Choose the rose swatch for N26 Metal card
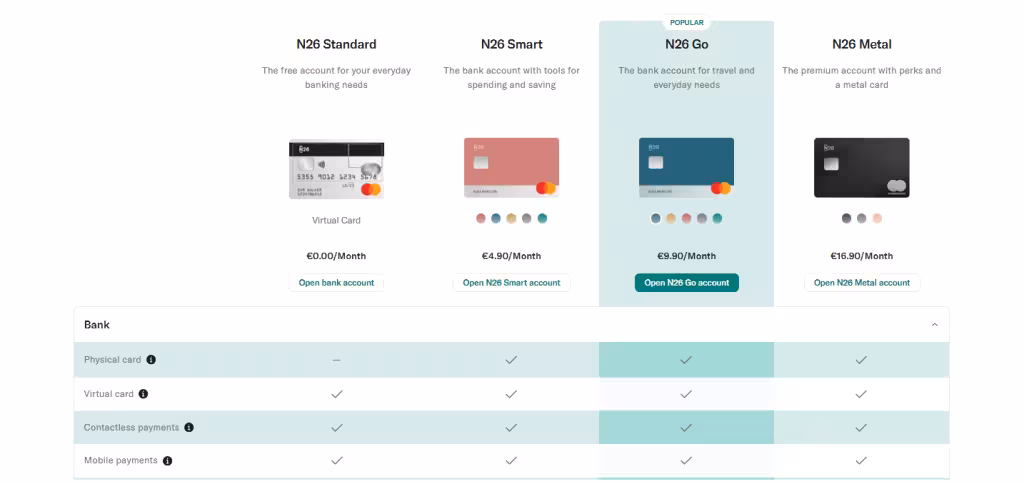 point(877,218)
